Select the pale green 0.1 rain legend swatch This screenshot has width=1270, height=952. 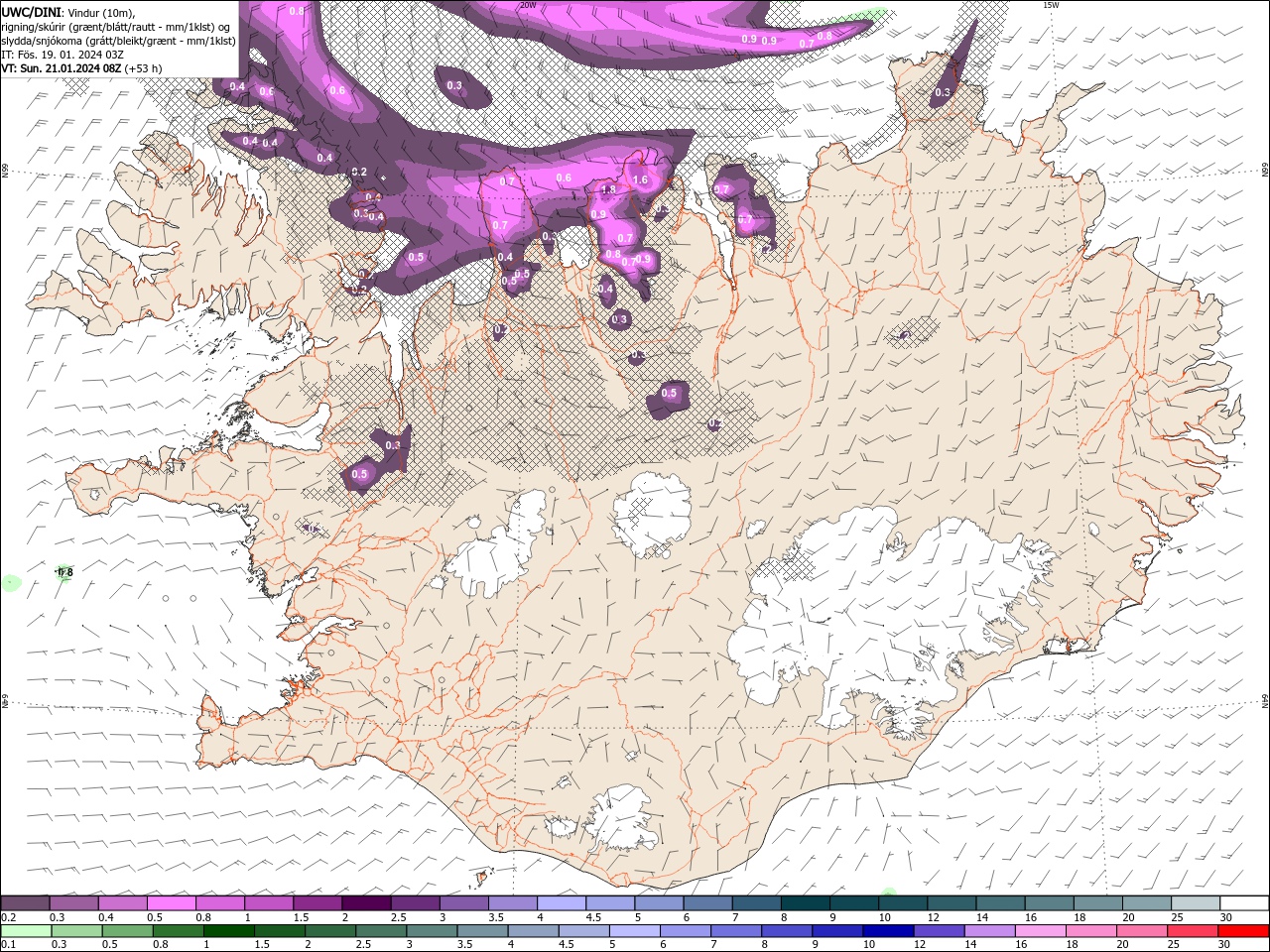[x=25, y=931]
